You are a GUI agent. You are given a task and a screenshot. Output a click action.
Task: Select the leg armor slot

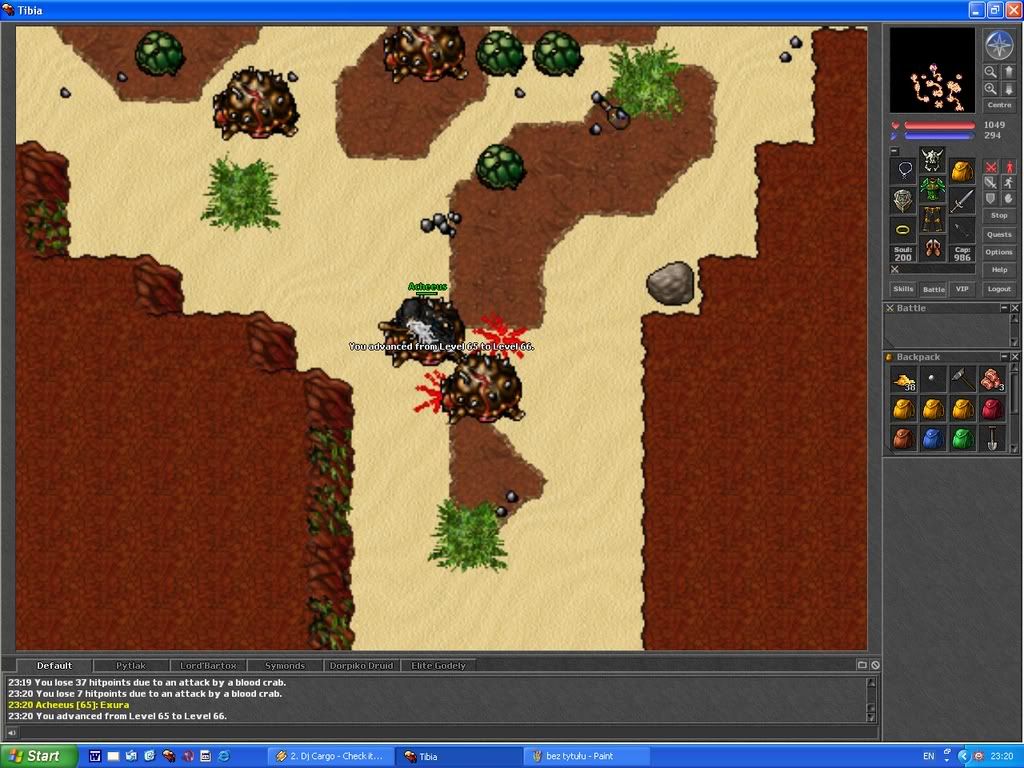[933, 219]
